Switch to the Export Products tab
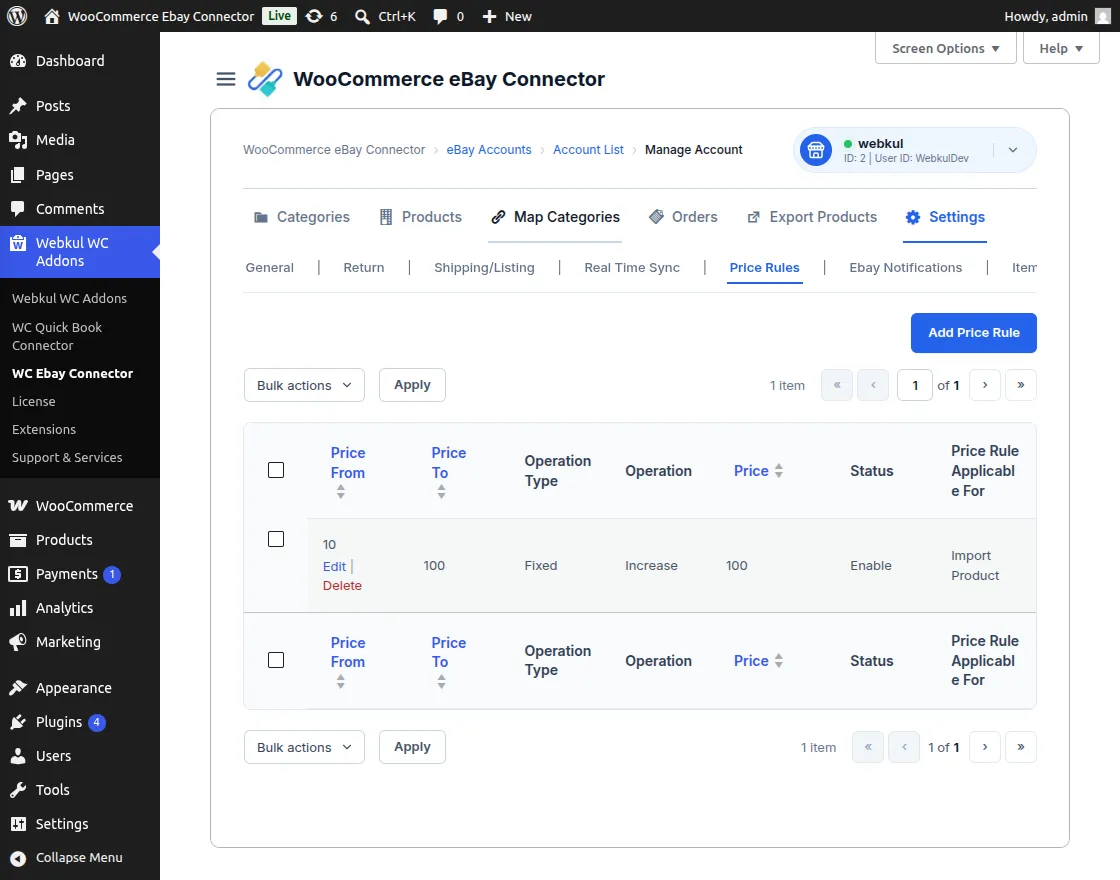This screenshot has width=1120, height=880. pos(811,217)
